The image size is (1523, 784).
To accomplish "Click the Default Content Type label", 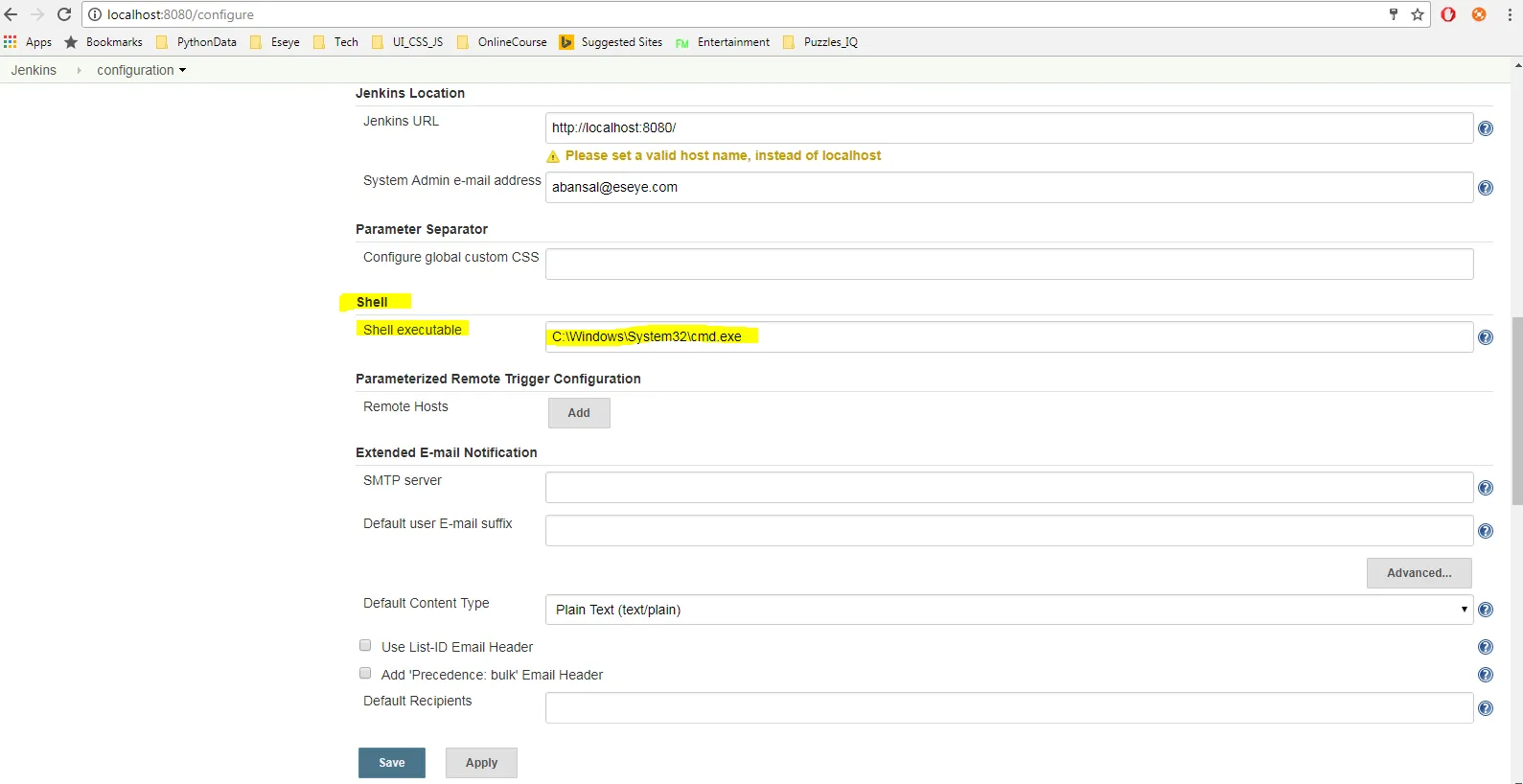I will click(427, 603).
